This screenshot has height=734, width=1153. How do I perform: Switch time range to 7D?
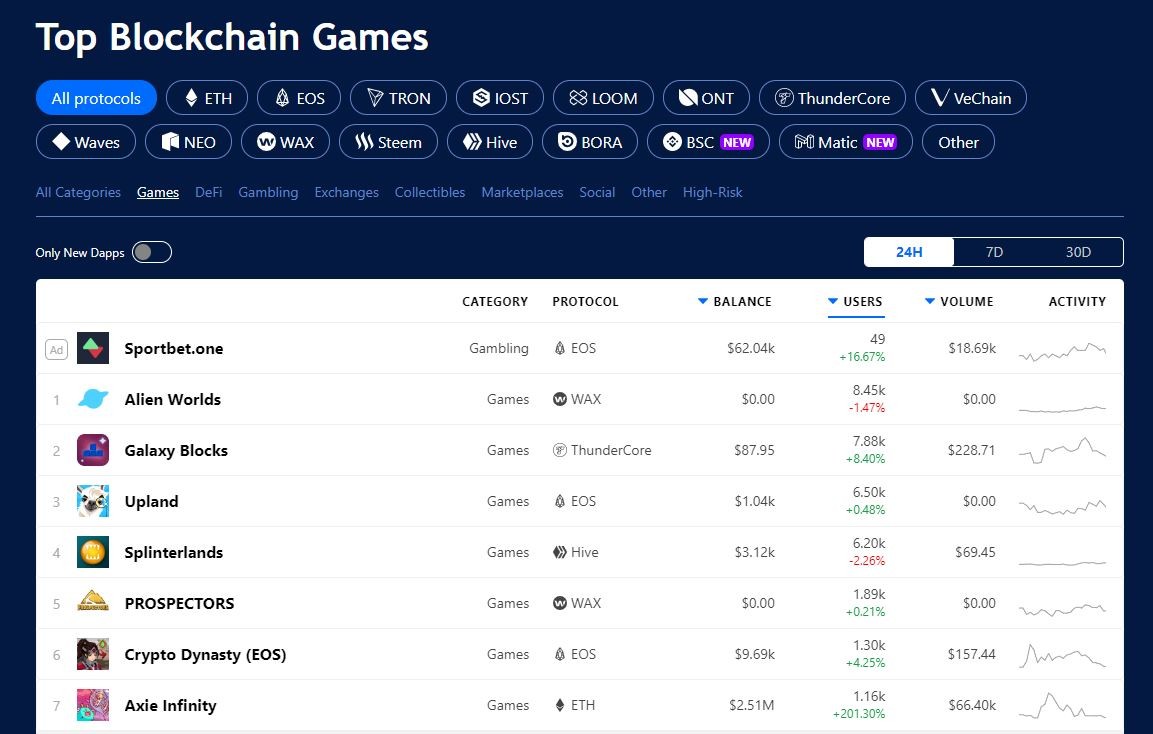[994, 252]
